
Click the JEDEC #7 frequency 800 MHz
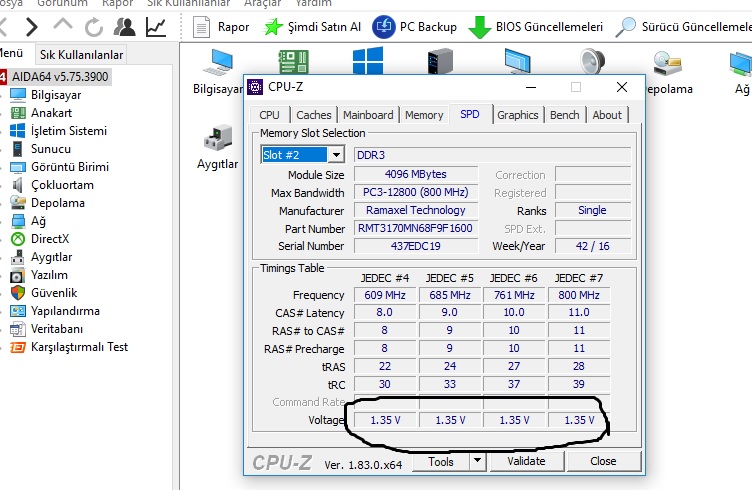[579, 295]
